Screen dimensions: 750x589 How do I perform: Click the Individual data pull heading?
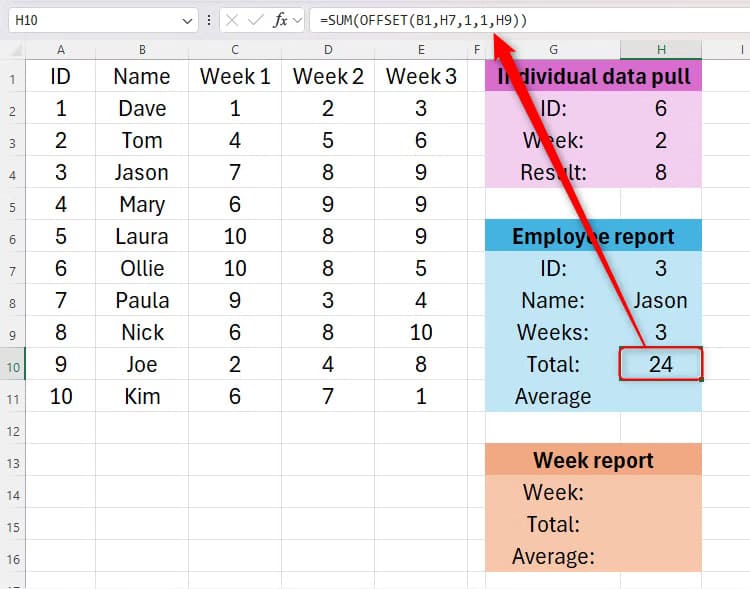click(594, 76)
